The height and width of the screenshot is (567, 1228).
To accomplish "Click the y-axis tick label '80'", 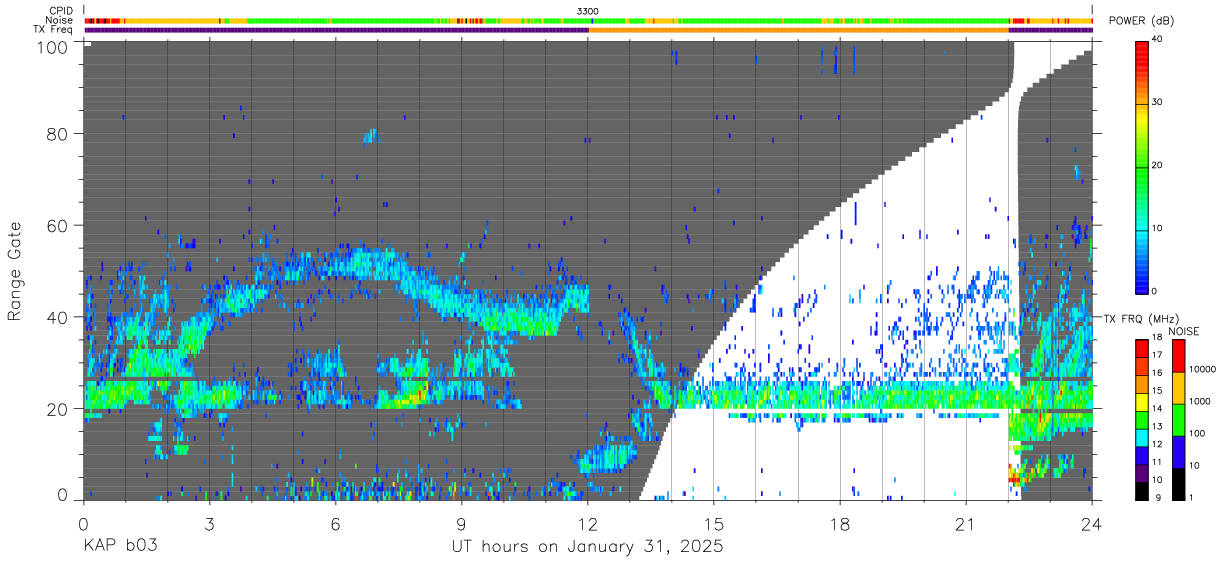I will point(57,133).
